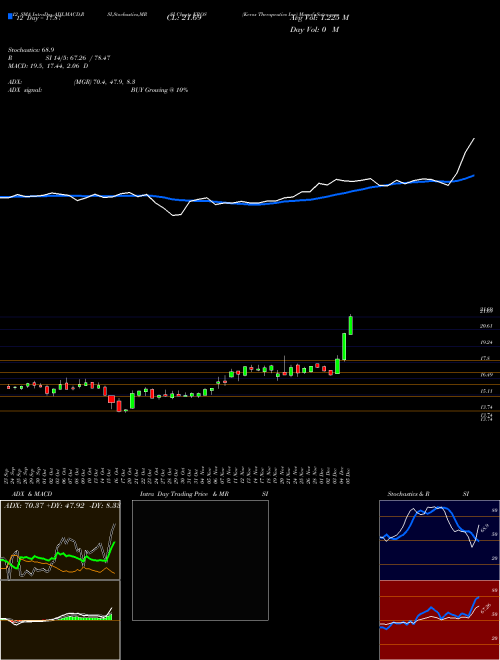Select the '(MGR) 70.4, 47.9, 8.3' ADX values
Screen dimensions: 500x660
[x=104, y=82]
